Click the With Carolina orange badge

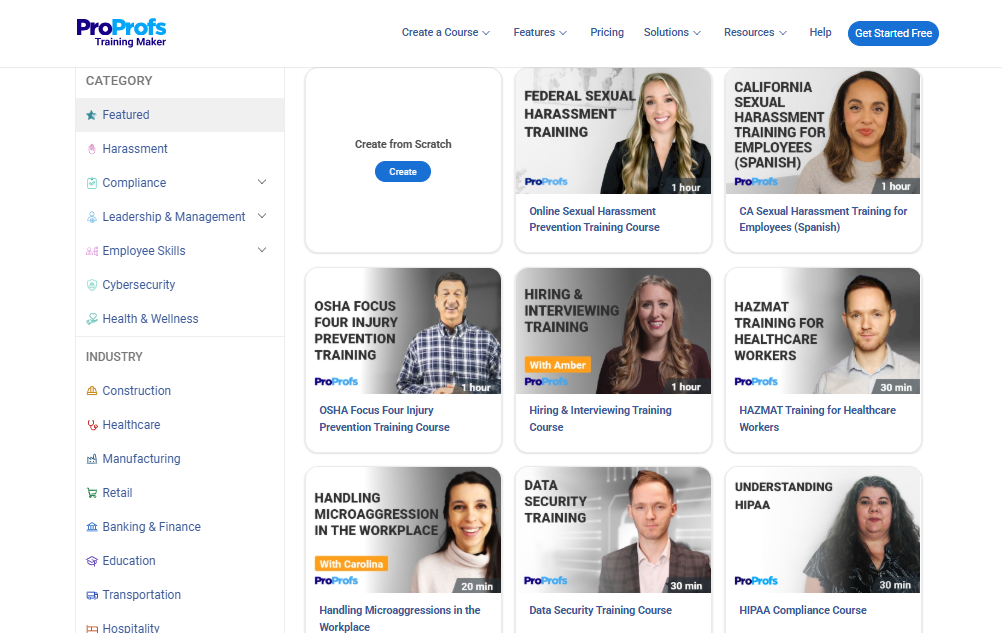coord(351,564)
